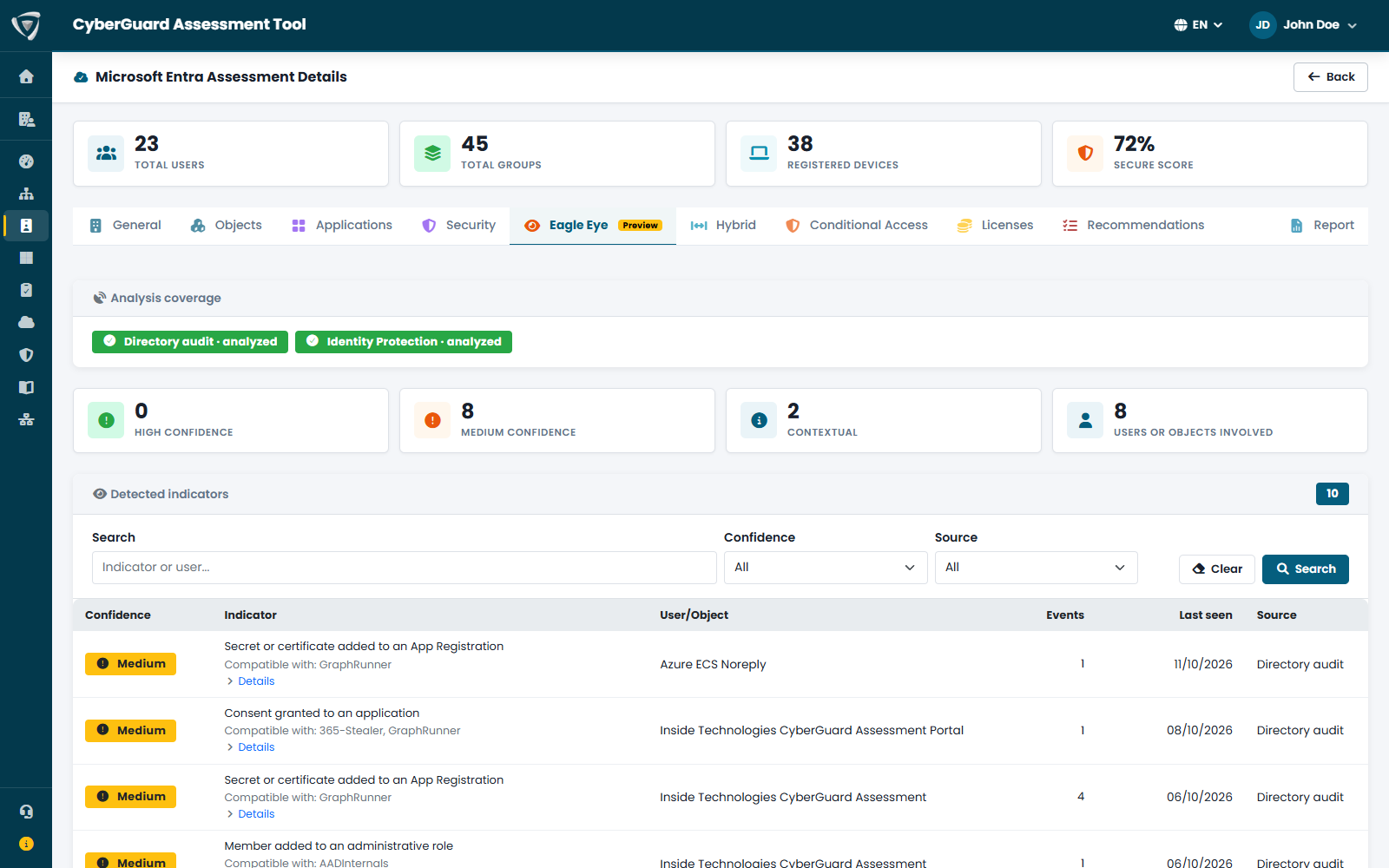
Task: Click the Clear filters button
Action: (x=1217, y=569)
